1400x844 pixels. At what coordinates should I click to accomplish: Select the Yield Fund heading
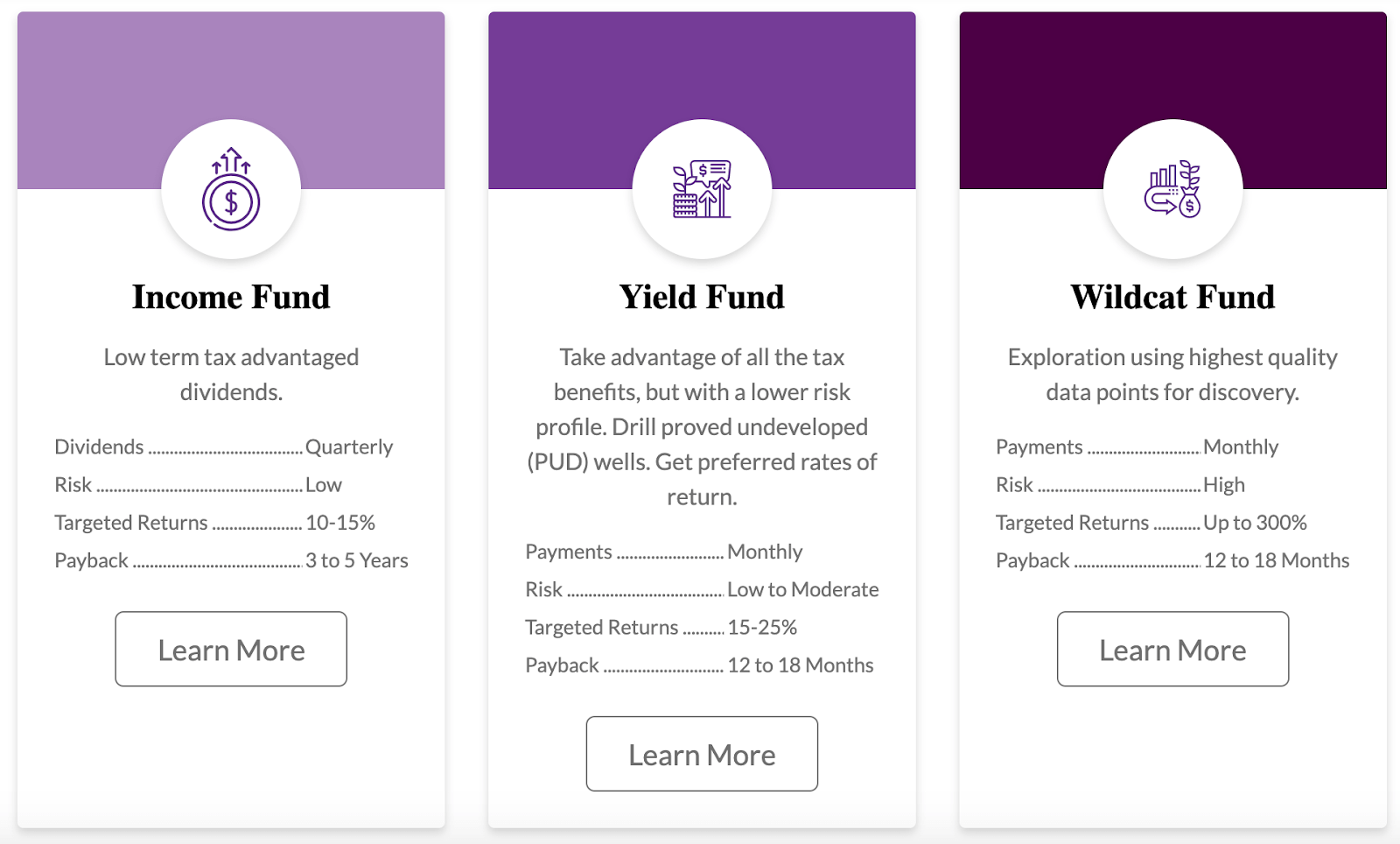click(x=702, y=297)
